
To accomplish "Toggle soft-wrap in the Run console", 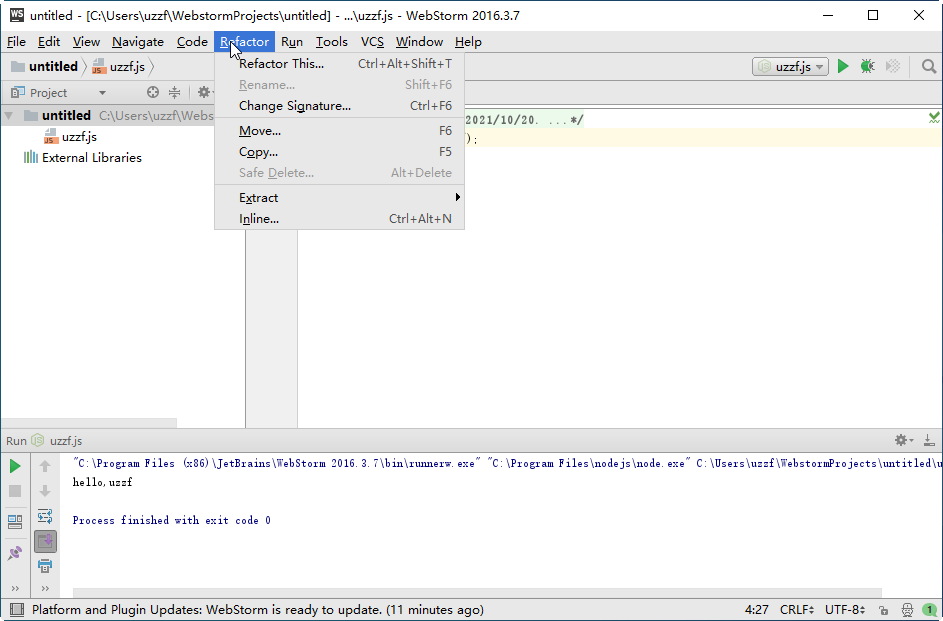I will pos(45,516).
